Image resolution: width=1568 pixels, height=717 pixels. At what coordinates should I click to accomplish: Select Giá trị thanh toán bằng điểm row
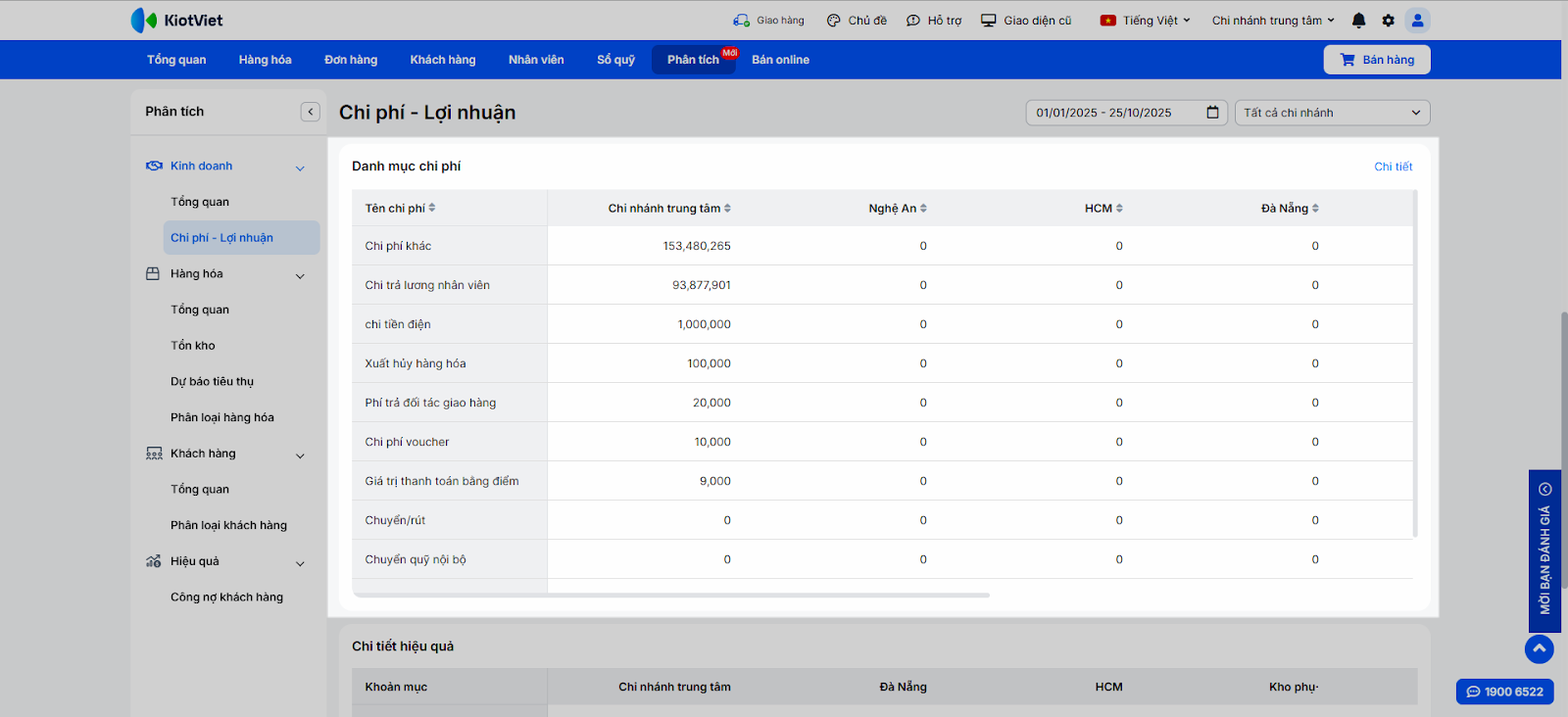click(442, 481)
